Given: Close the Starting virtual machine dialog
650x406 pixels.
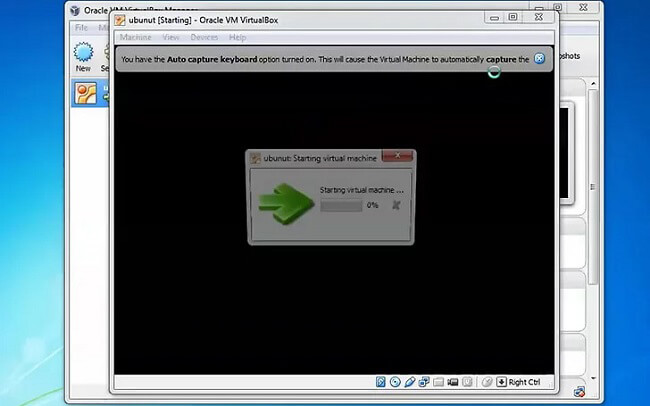Looking at the screenshot, I should [x=397, y=156].
